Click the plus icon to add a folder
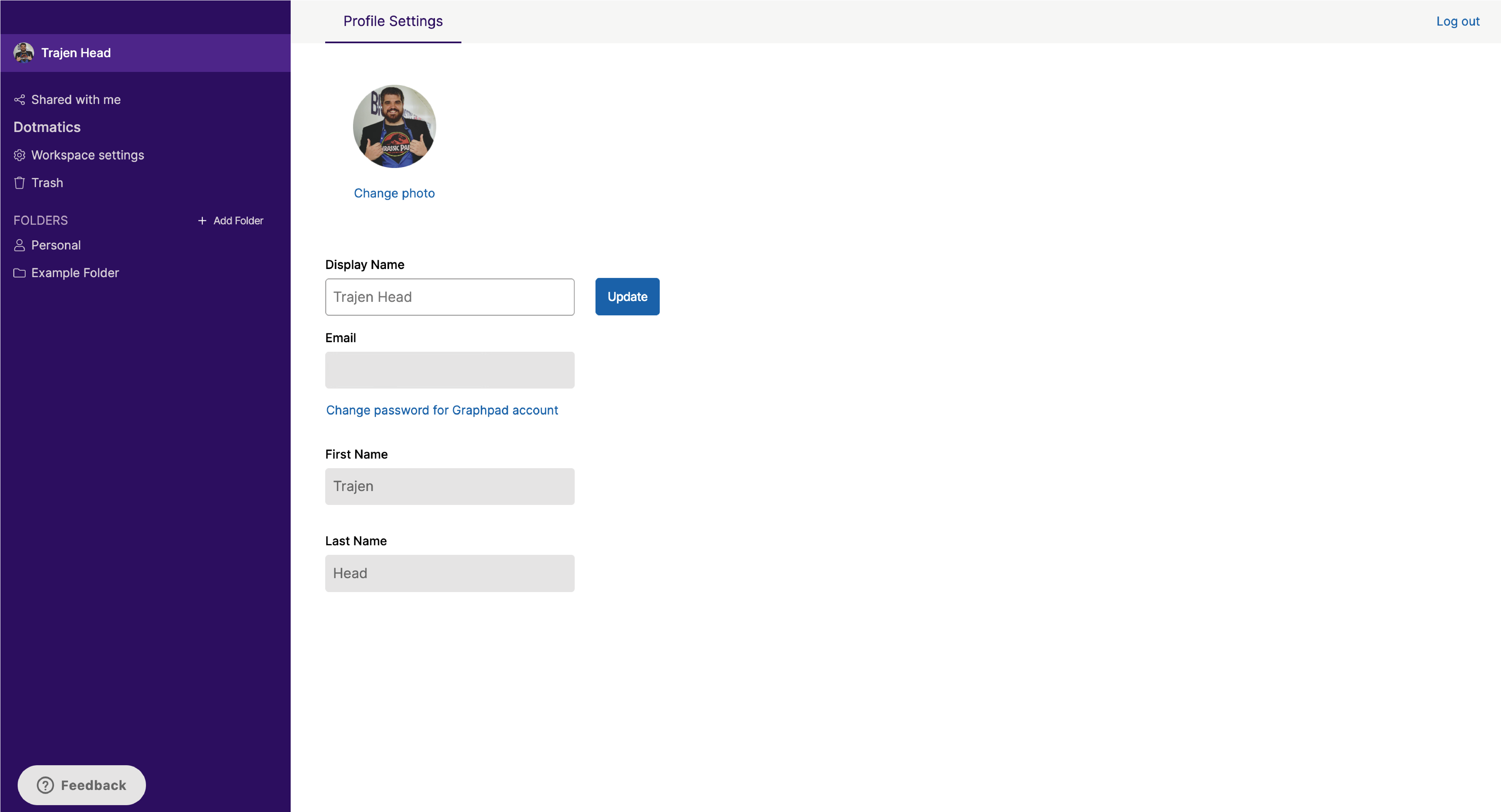1501x812 pixels. pos(202,220)
